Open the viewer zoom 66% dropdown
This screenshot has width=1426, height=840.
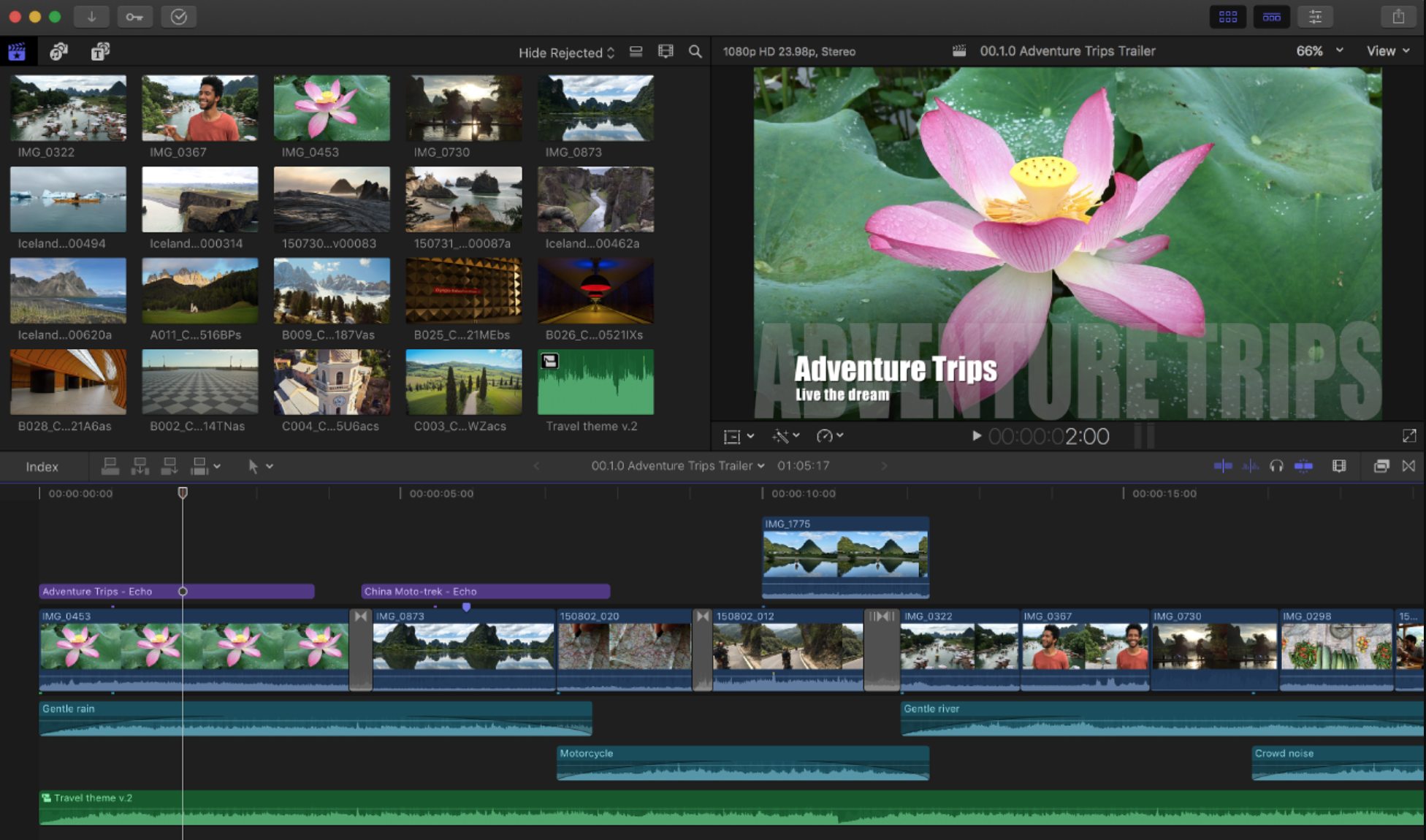tap(1318, 50)
